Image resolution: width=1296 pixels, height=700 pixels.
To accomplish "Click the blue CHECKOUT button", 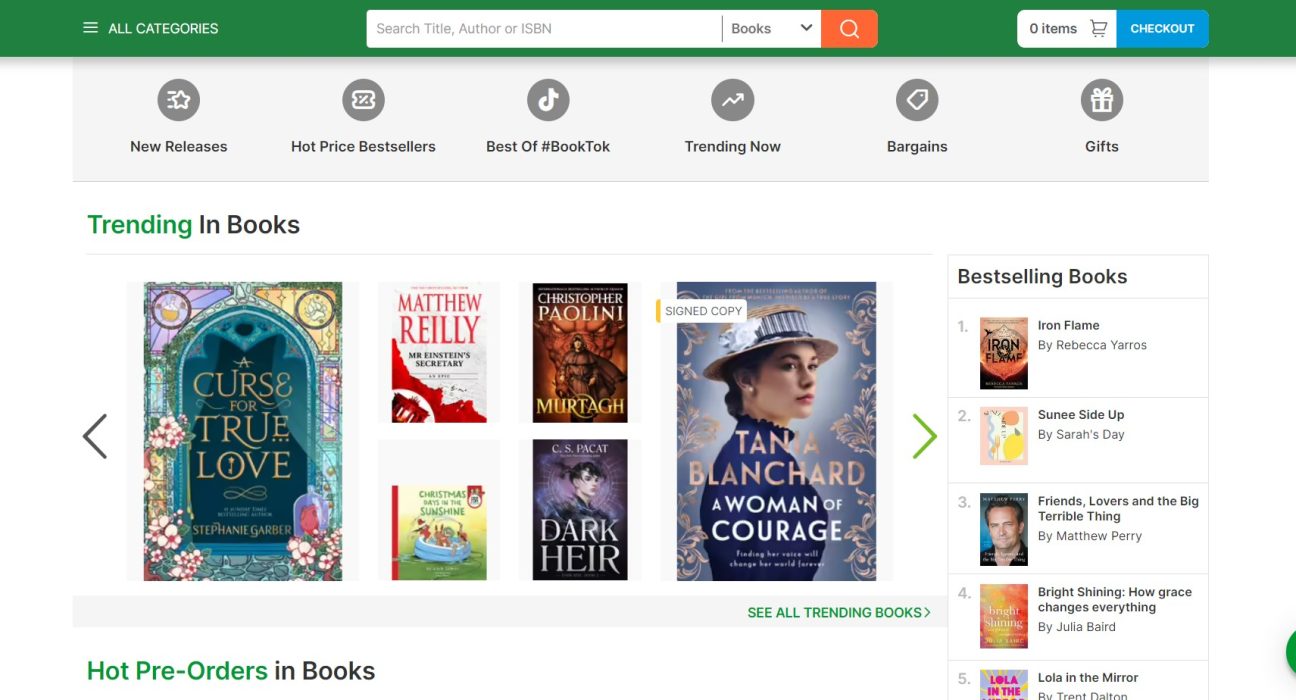I will tap(1162, 29).
